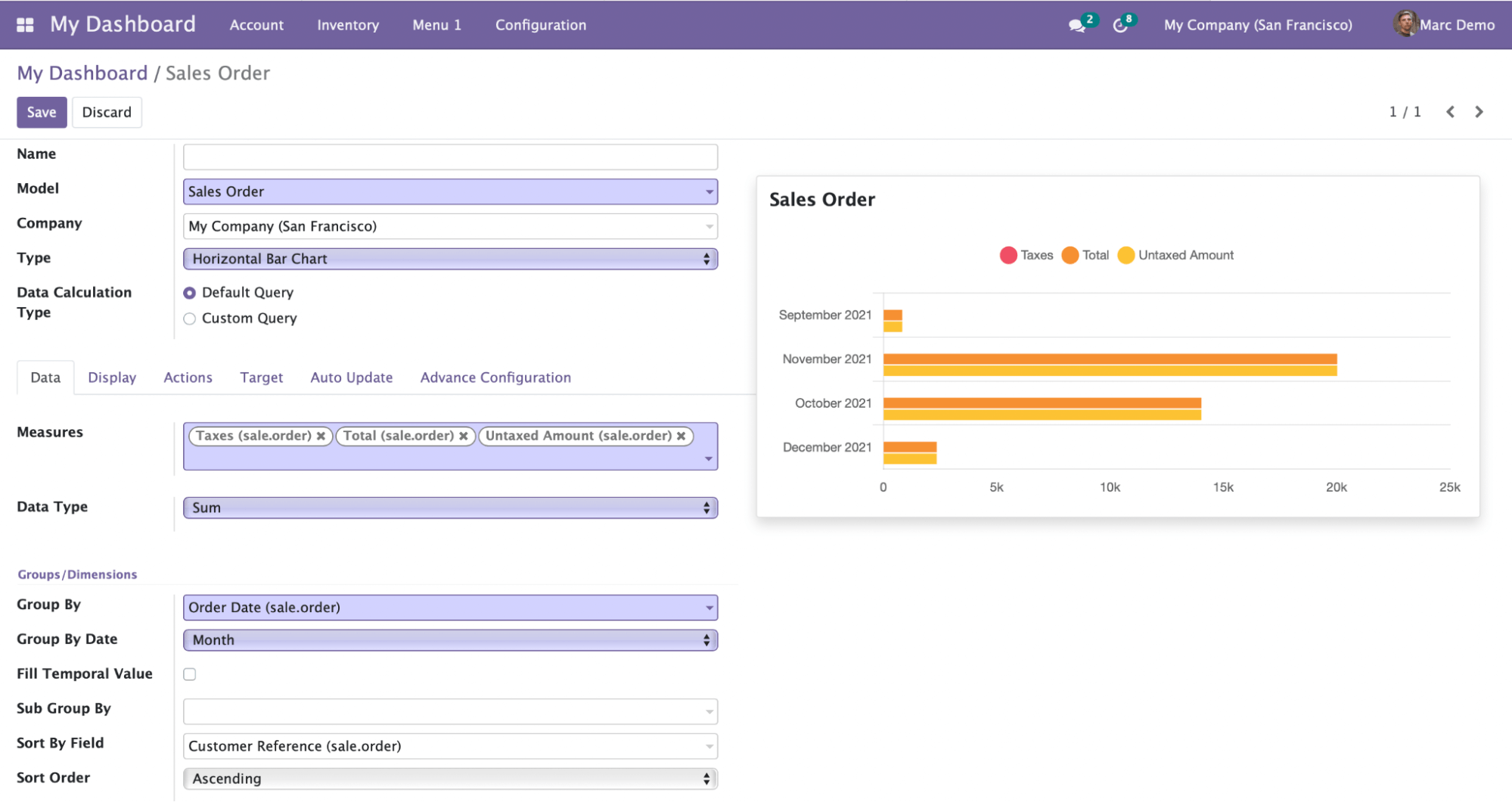The image size is (1512, 802).
Task: Go to previous record arrow
Action: click(x=1450, y=112)
